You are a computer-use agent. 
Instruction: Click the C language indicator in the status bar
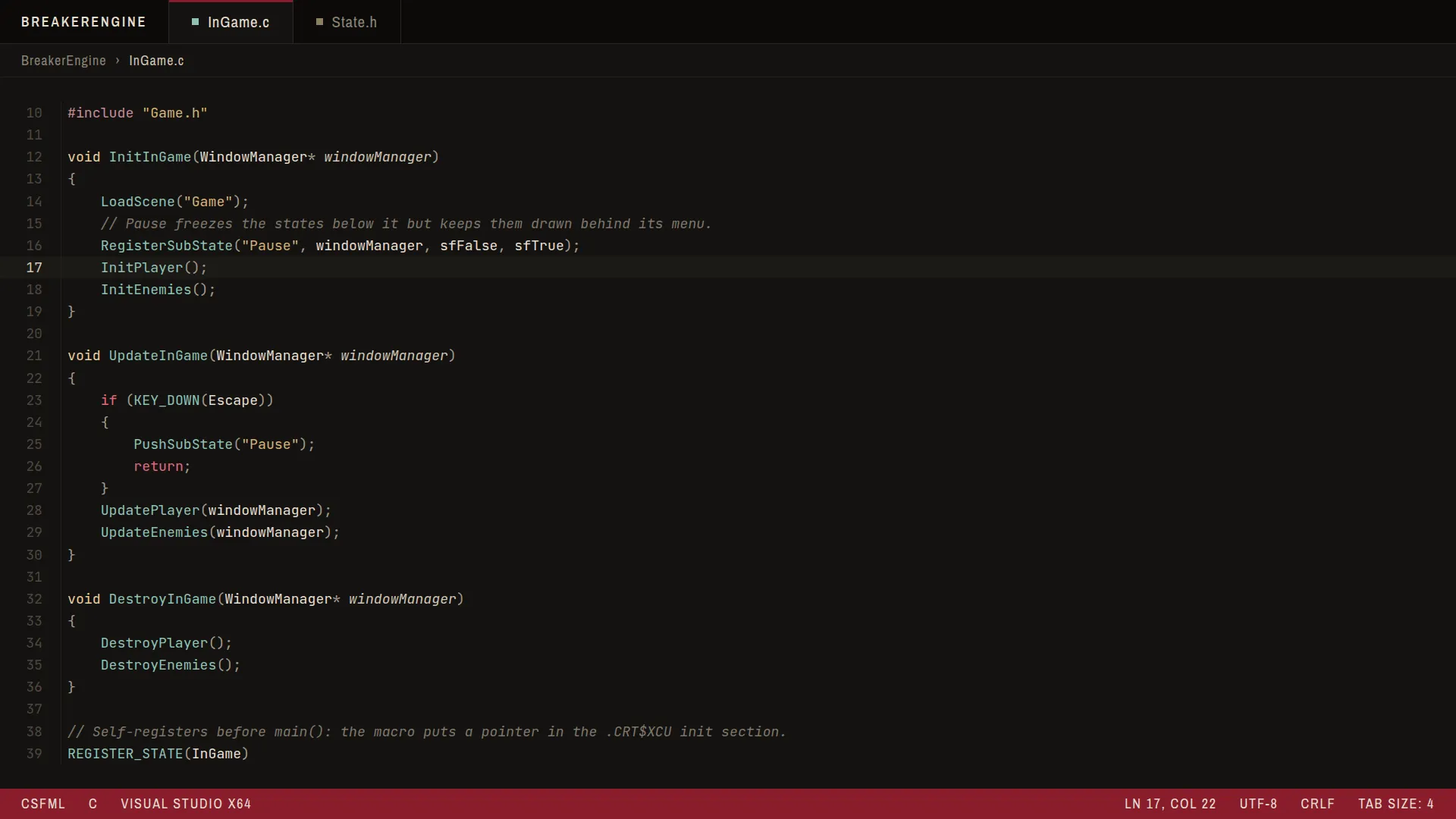click(93, 804)
